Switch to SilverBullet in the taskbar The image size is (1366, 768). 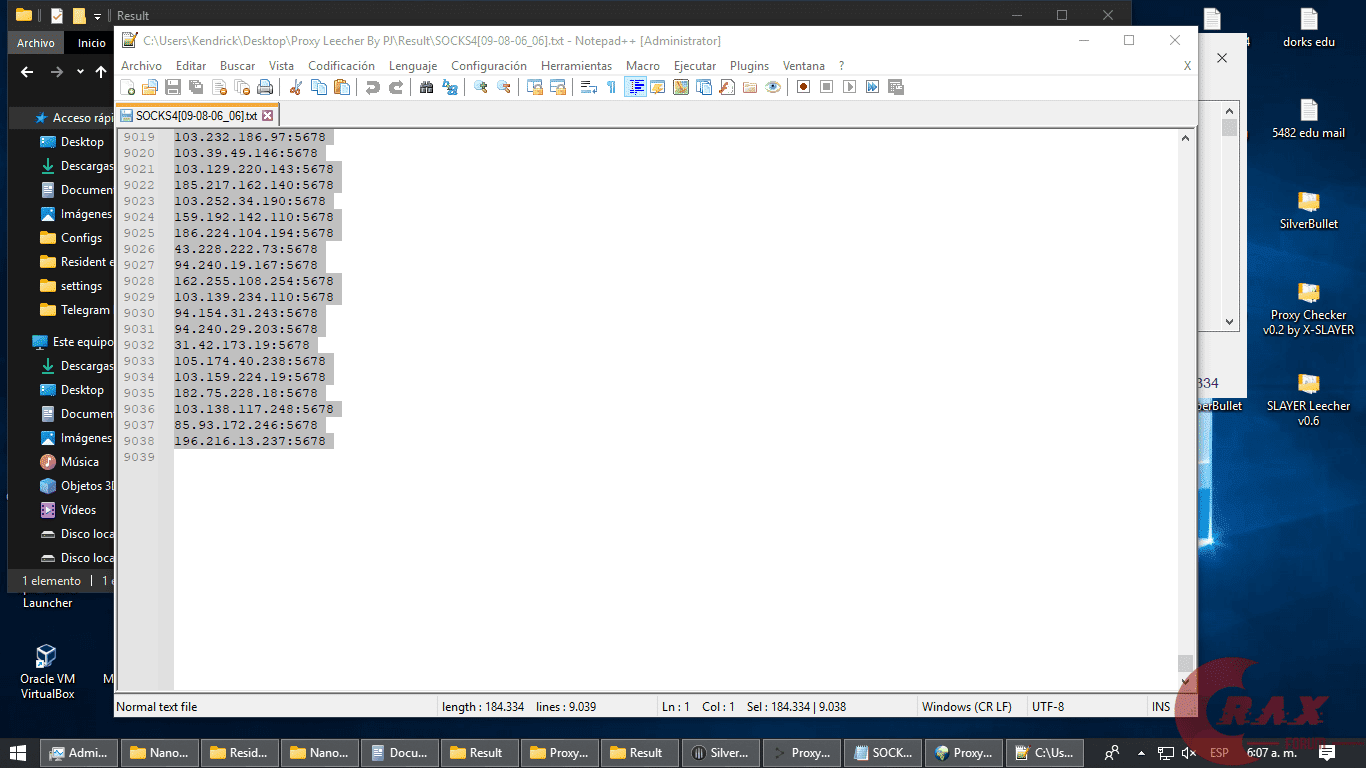719,753
